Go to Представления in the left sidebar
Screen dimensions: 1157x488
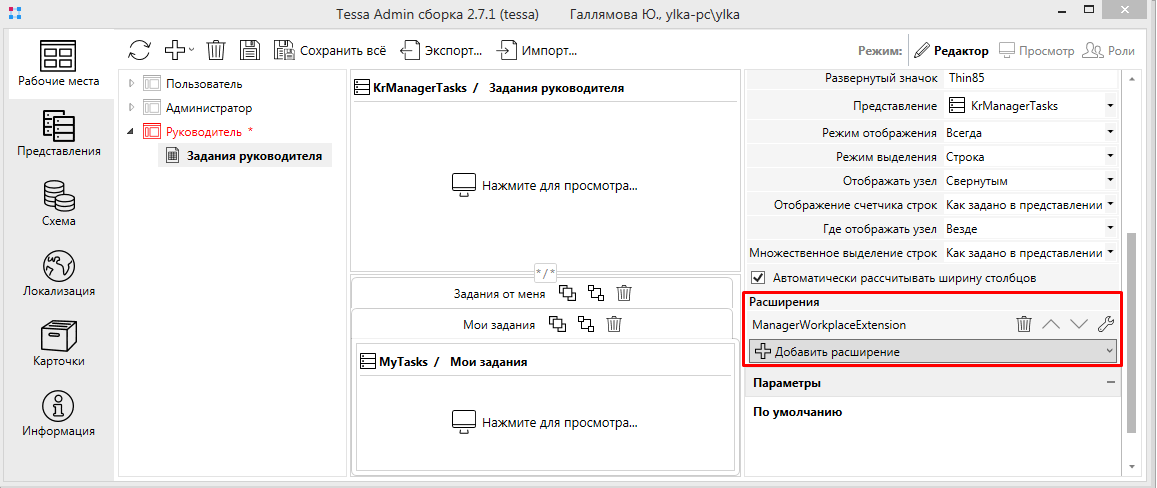click(x=58, y=134)
